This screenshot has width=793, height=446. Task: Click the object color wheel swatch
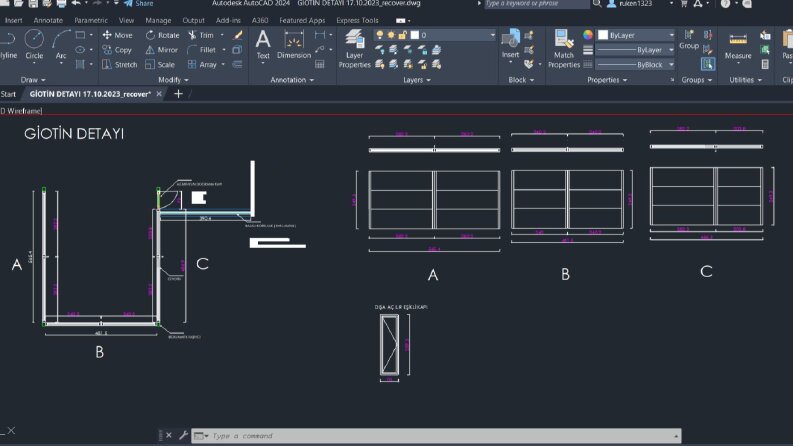tap(588, 35)
